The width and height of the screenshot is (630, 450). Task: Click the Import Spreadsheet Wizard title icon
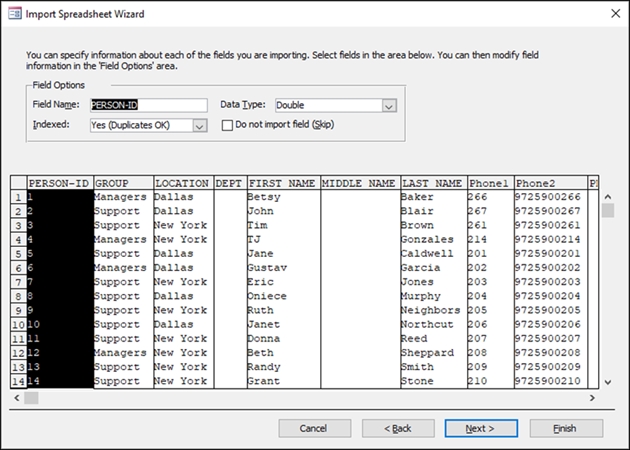pyautogui.click(x=15, y=14)
